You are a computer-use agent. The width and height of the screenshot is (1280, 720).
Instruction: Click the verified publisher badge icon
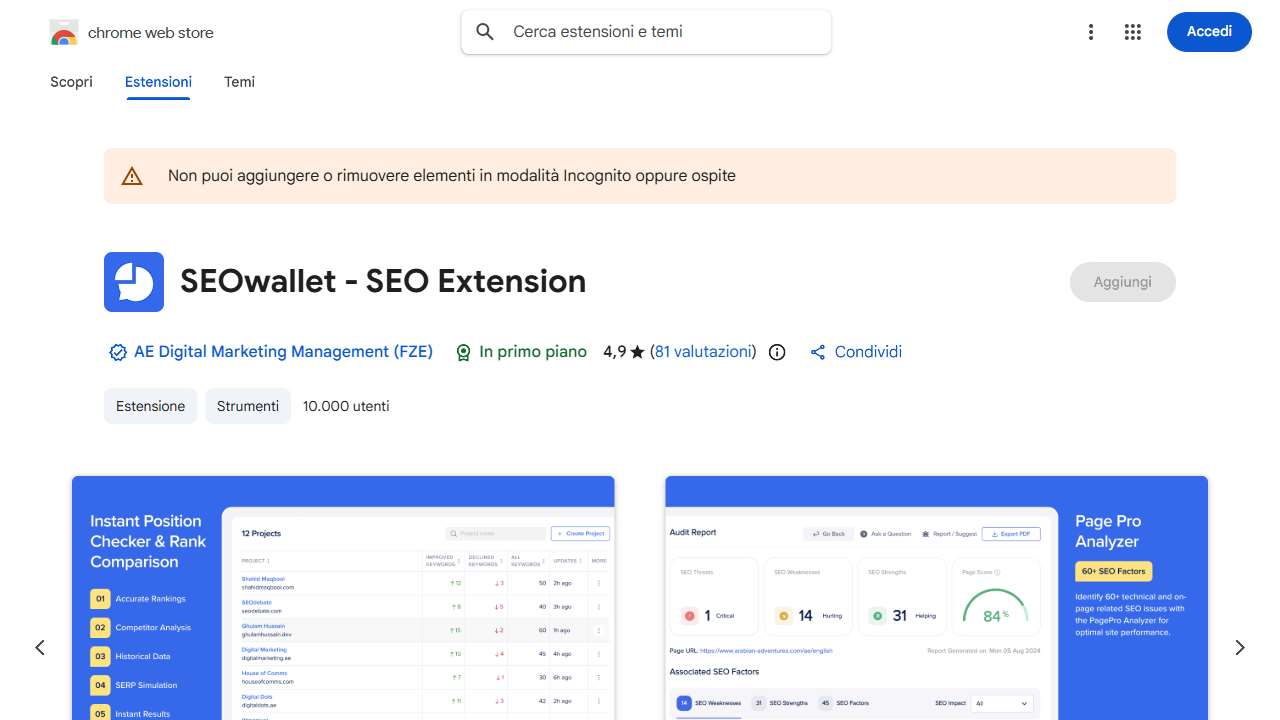[117, 352]
